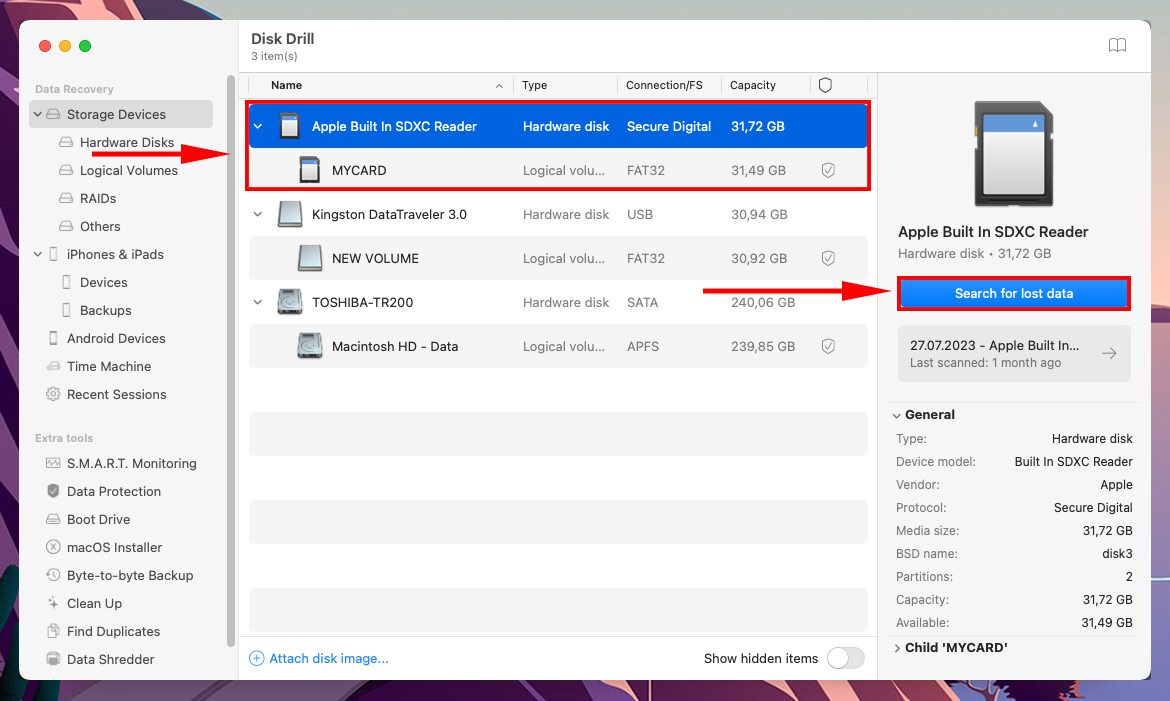Click the Recent Sessions gear icon
Screen dimensions: 1170x701
[x=53, y=394]
